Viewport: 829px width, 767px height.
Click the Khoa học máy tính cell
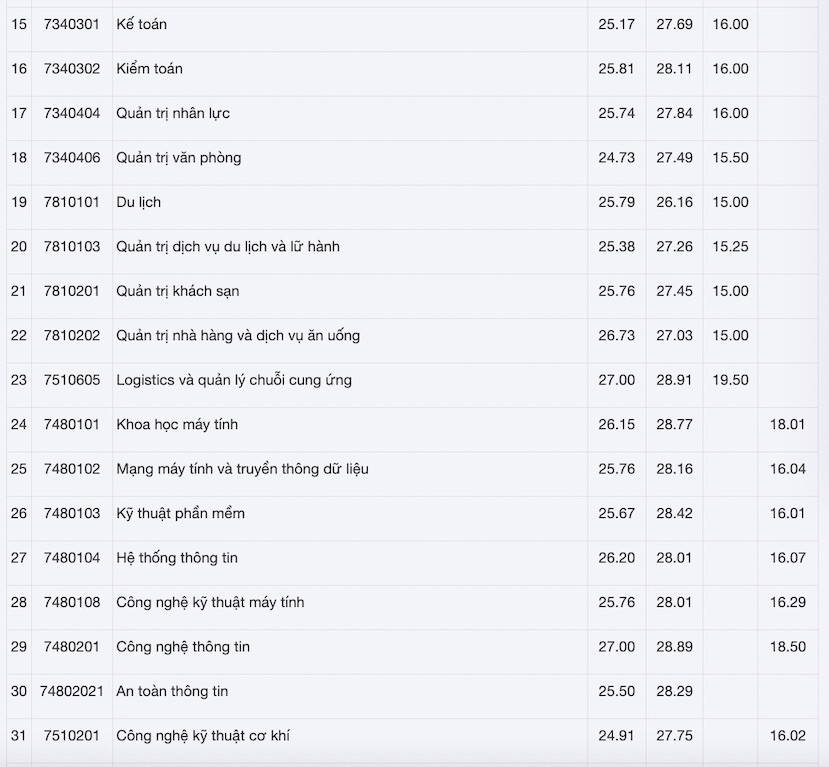click(x=177, y=425)
